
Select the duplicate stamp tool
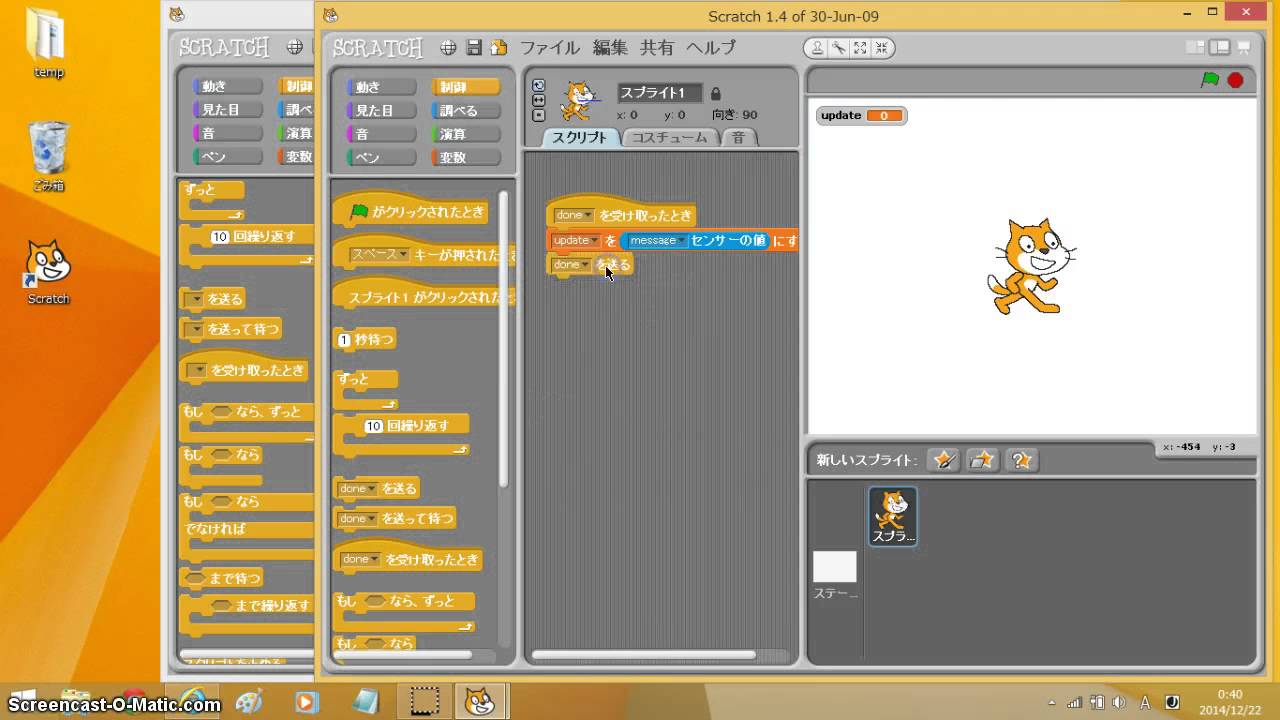pyautogui.click(x=818, y=47)
